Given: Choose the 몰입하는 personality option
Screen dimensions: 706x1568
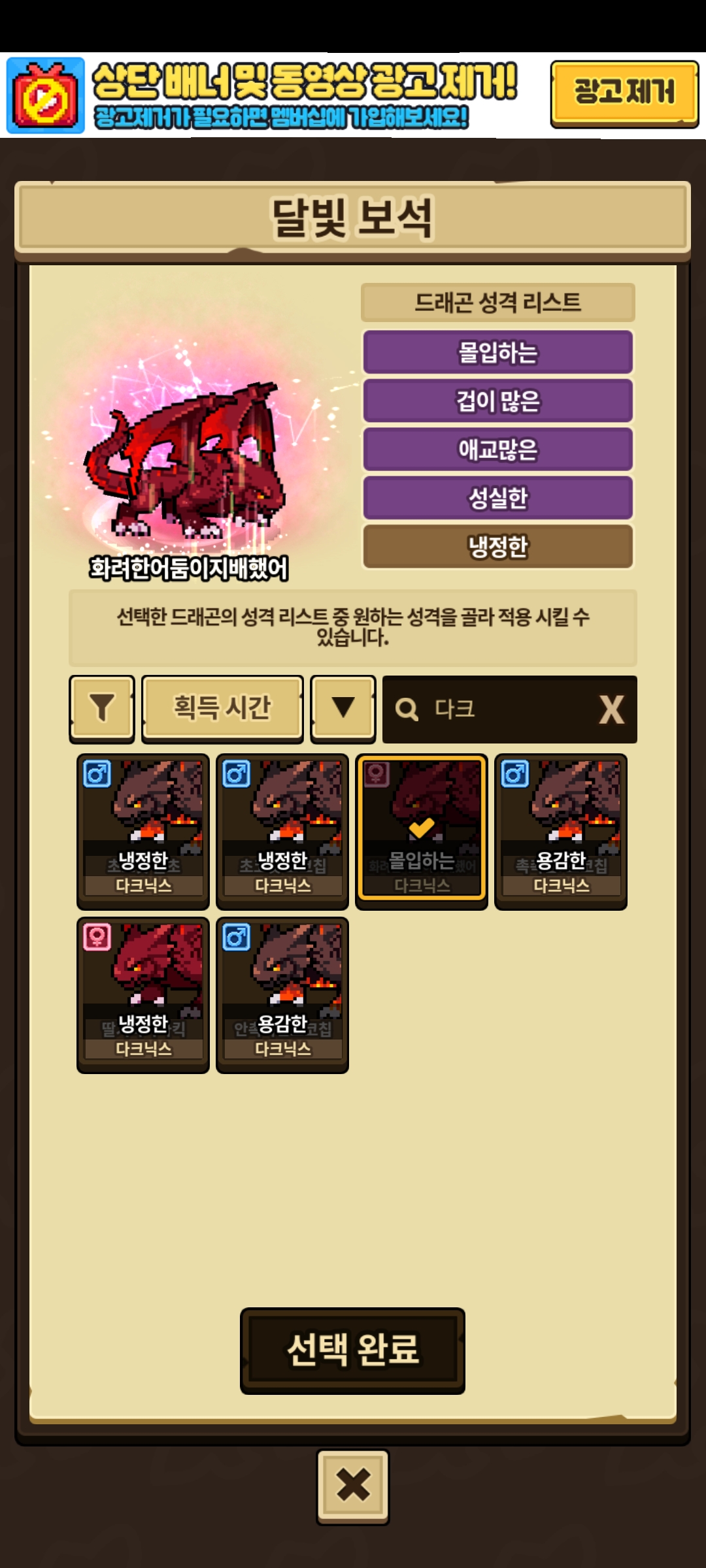Looking at the screenshot, I should [x=498, y=352].
